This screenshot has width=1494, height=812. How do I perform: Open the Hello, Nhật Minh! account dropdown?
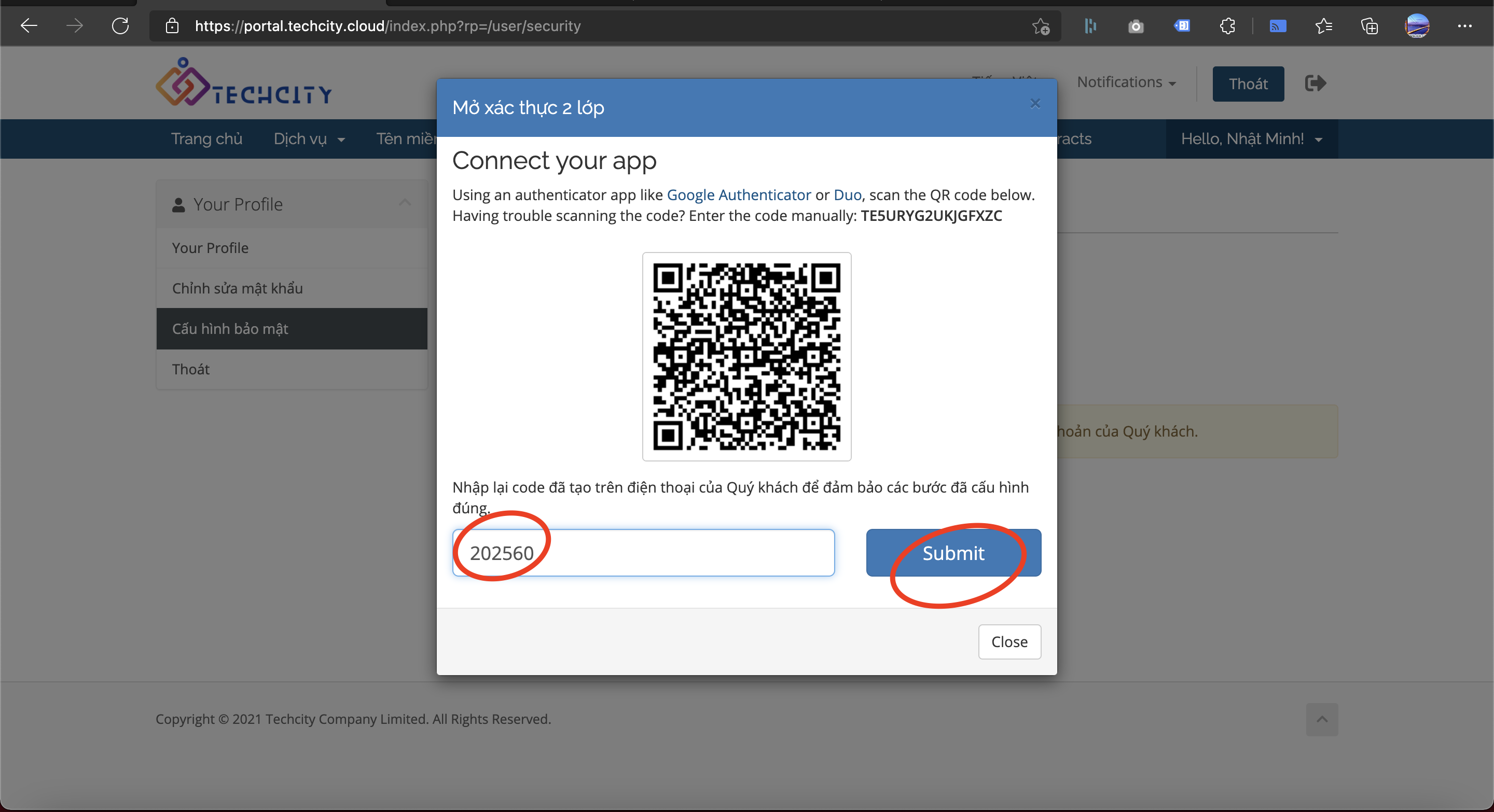[x=1252, y=138]
